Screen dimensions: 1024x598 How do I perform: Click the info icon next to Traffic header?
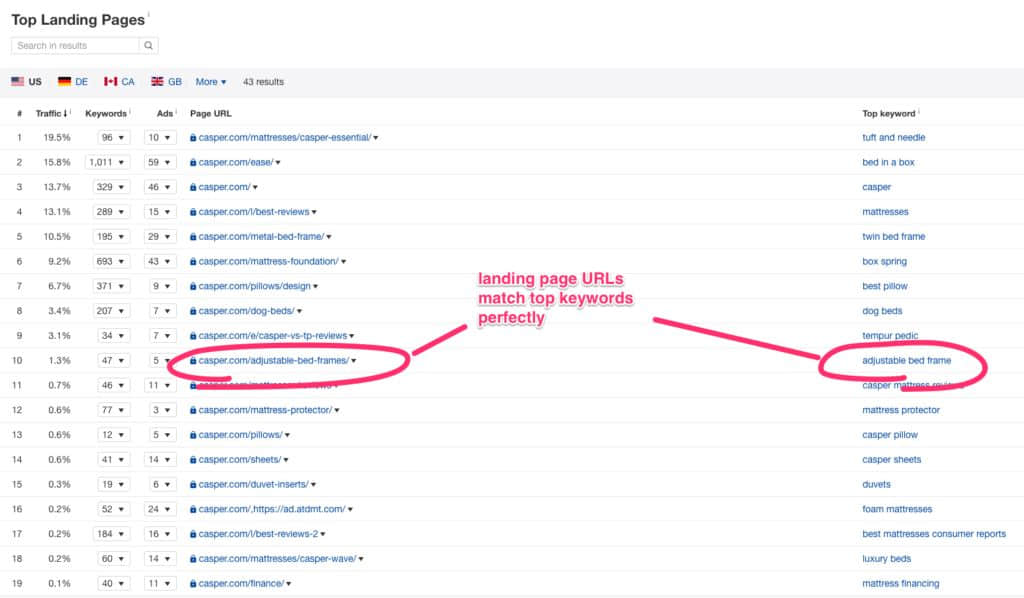71,112
